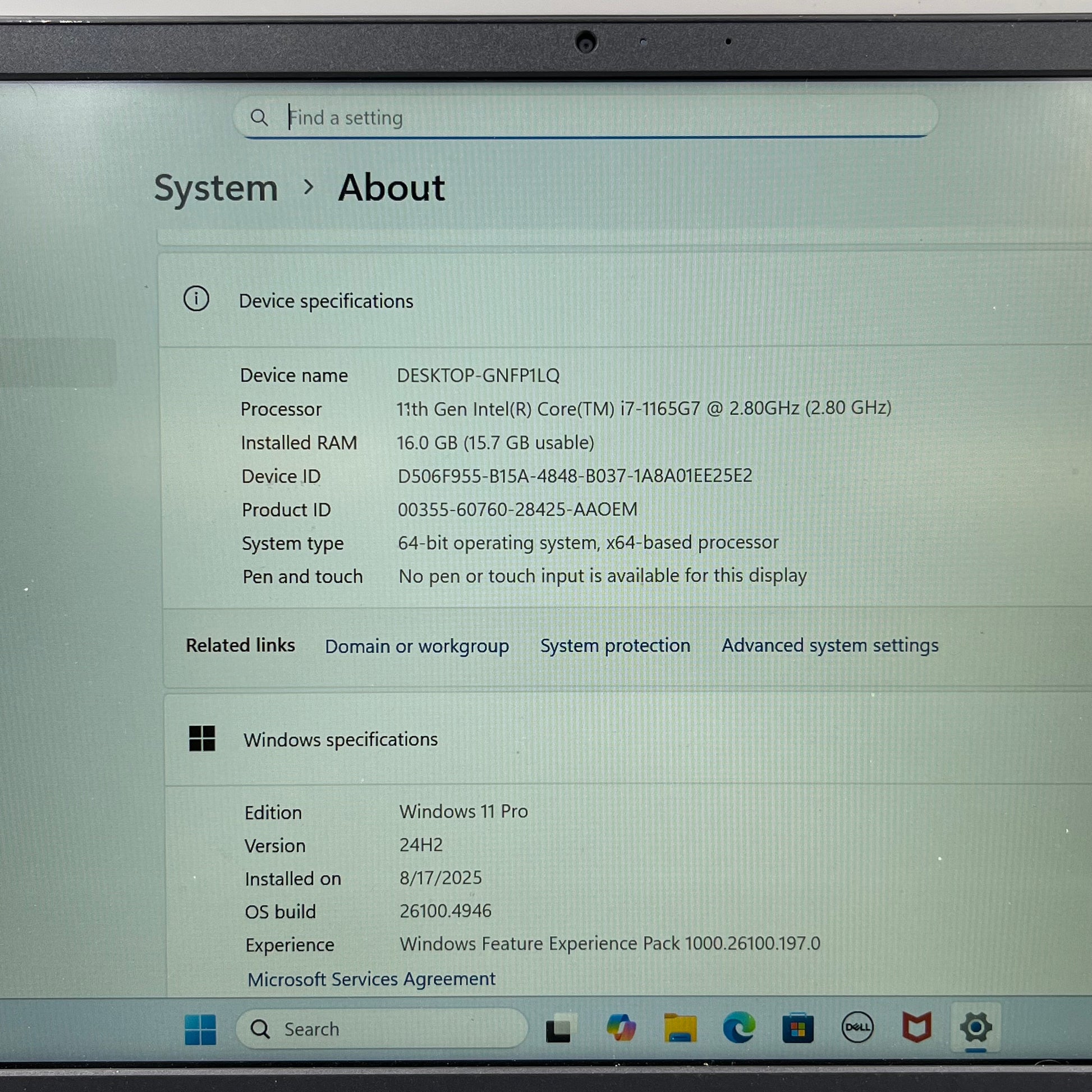Click the Find a setting search field
The image size is (1092, 1092).
pos(586,117)
